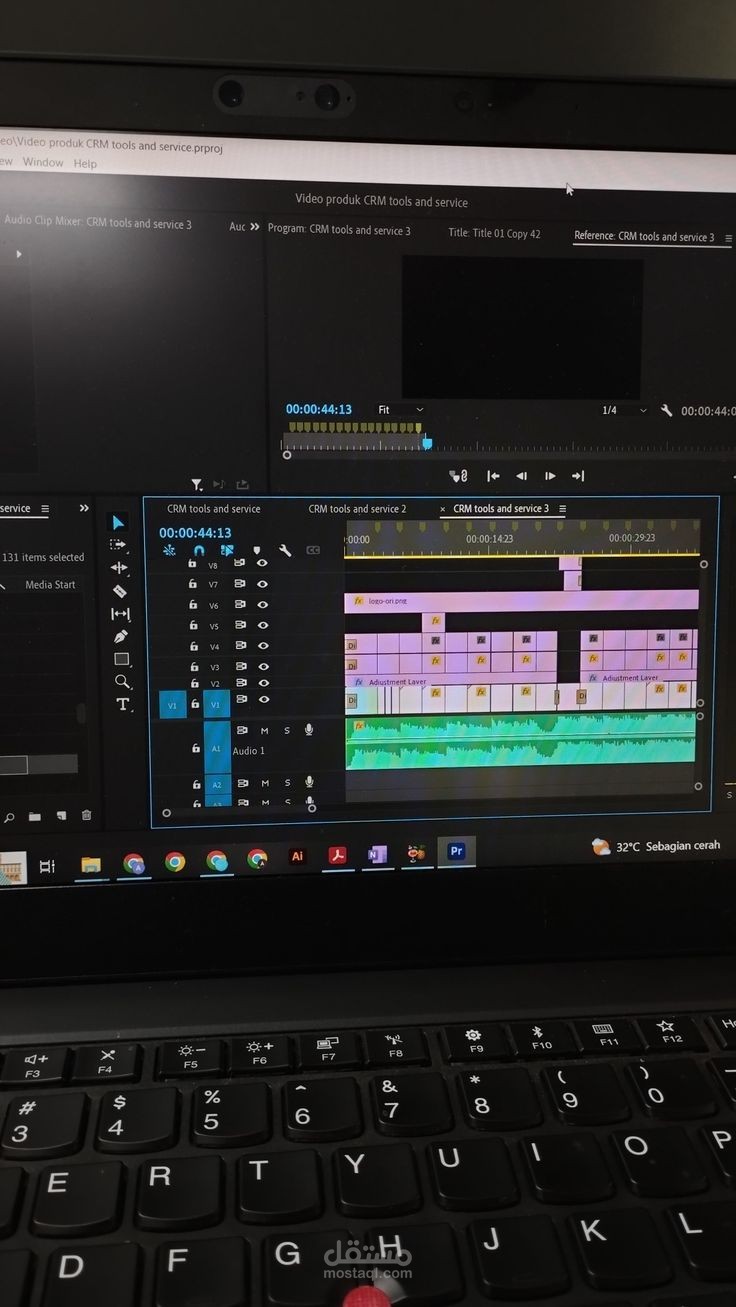The image size is (736, 1307).
Task: Select the Pen tool
Action: coord(121,637)
